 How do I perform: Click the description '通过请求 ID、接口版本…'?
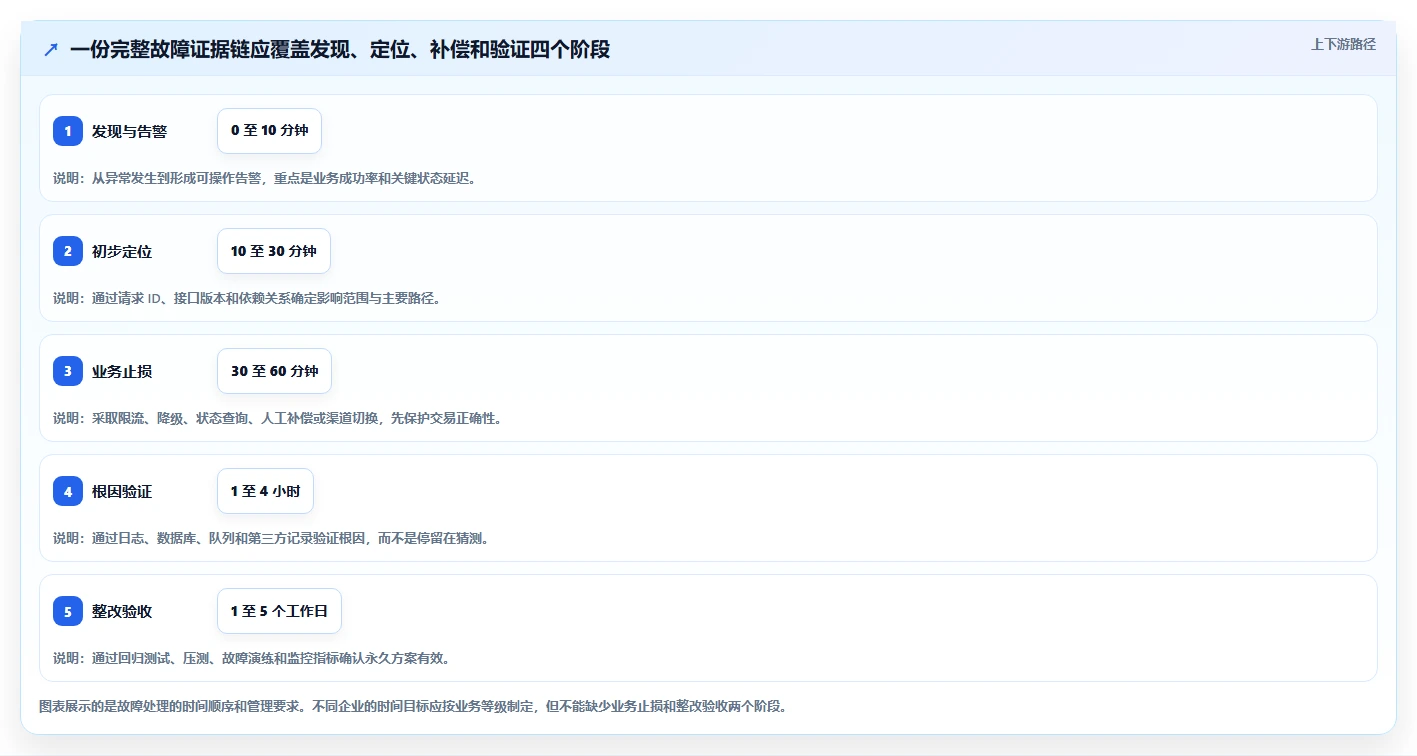tap(247, 298)
